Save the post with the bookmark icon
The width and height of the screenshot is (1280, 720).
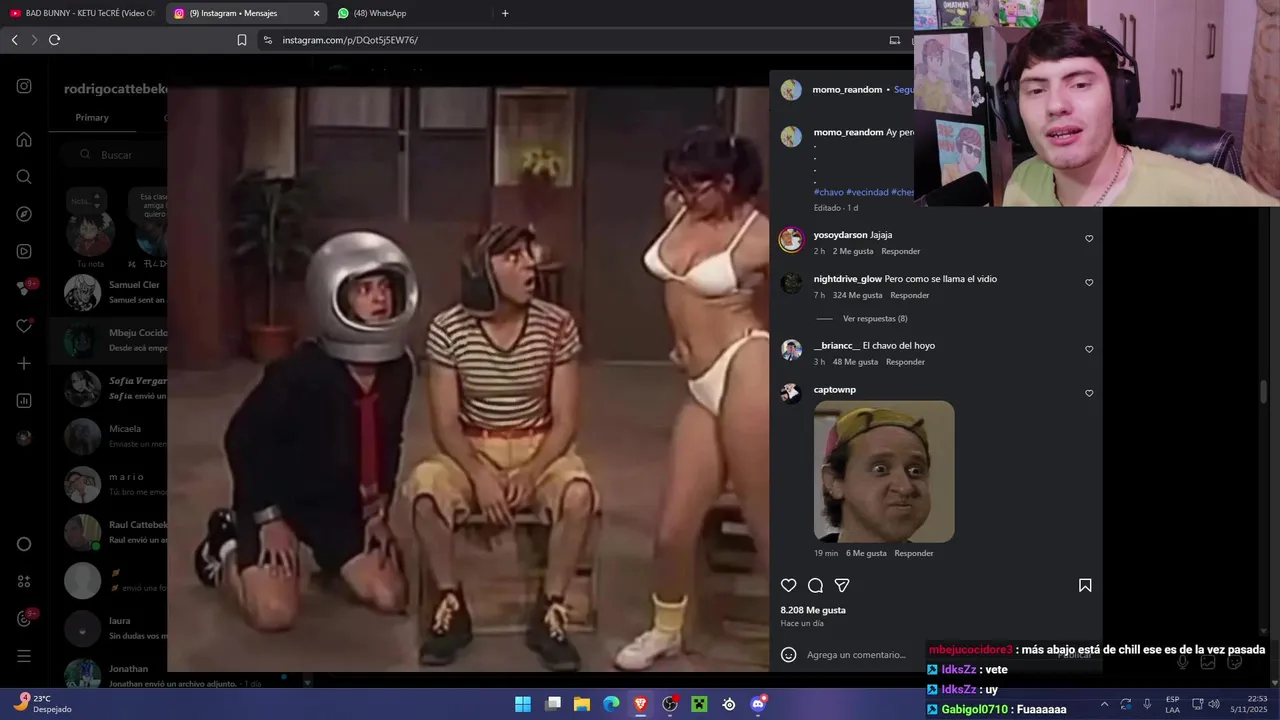click(1085, 586)
